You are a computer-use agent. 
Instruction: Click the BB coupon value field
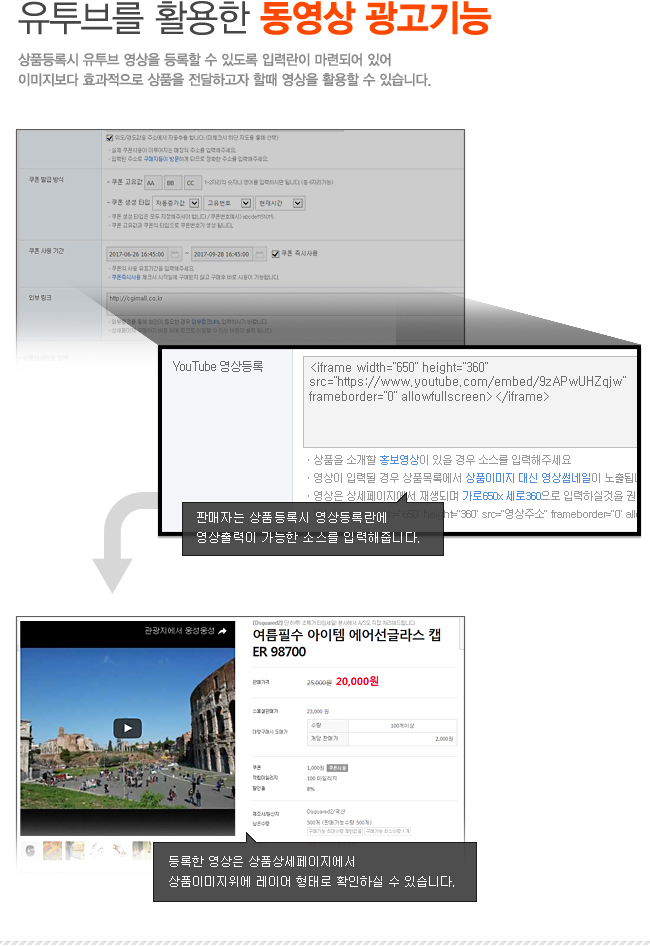coord(172,182)
